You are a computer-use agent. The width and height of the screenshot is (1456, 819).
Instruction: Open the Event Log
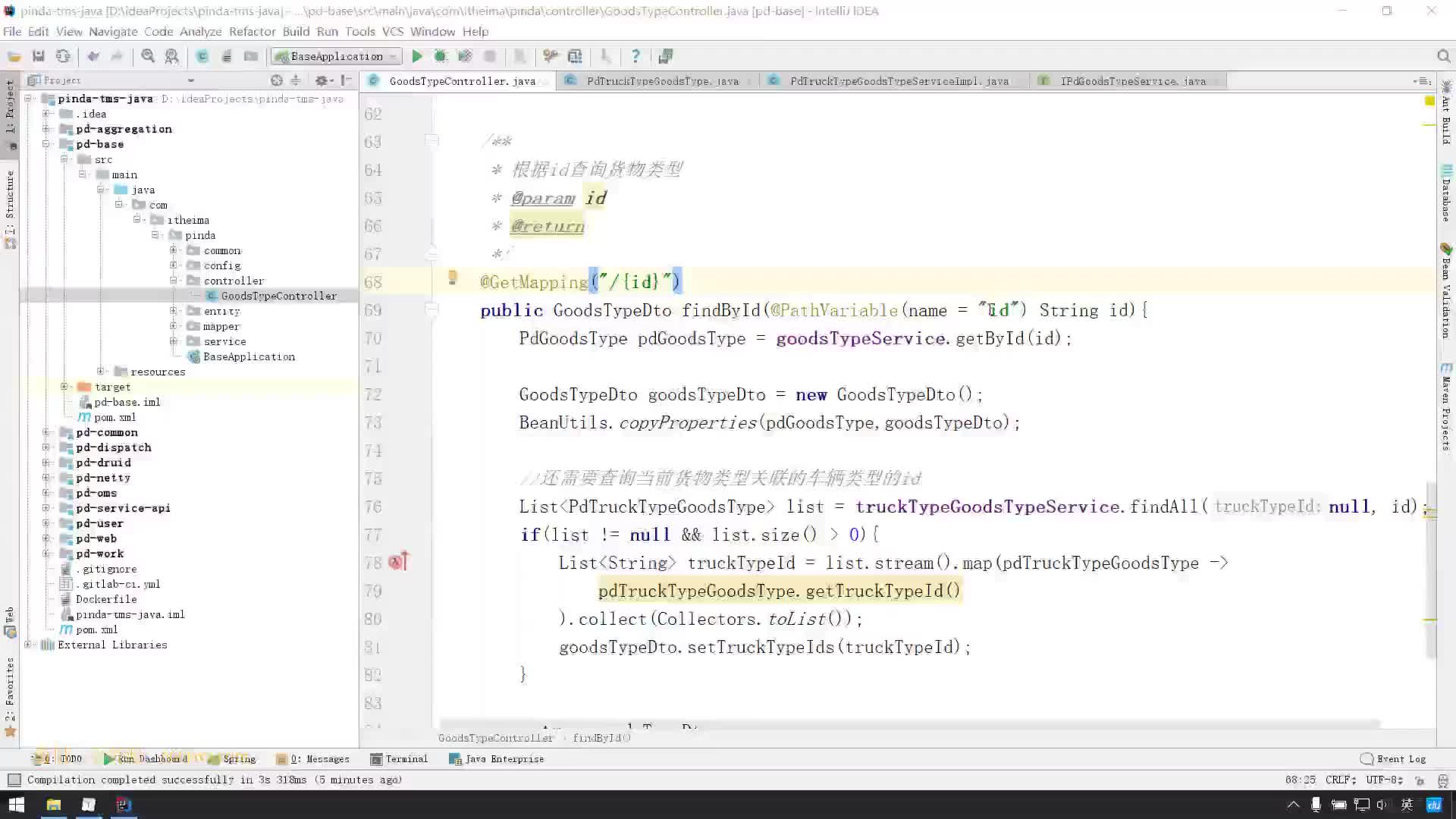(x=1393, y=758)
